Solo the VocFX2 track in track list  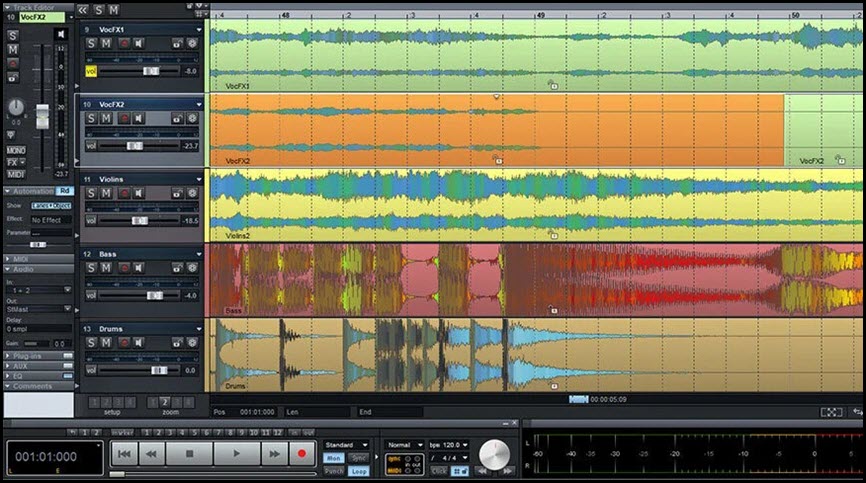click(91, 118)
